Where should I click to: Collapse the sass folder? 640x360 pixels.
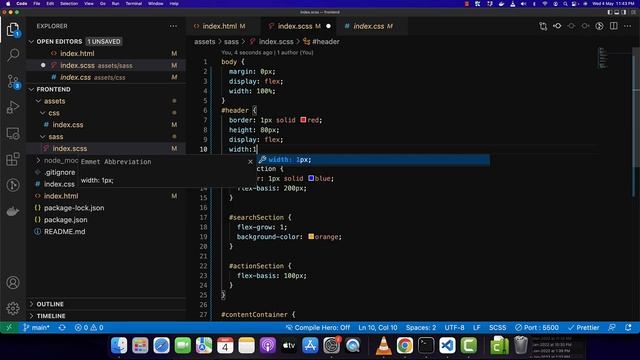pos(42,137)
